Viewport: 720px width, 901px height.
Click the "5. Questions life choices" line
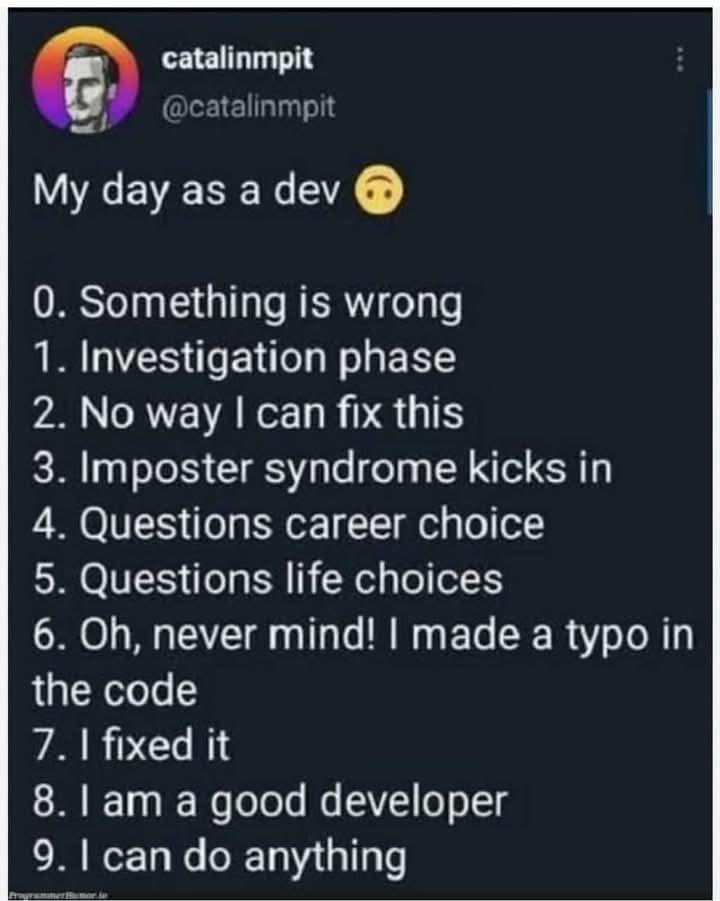pos(267,579)
